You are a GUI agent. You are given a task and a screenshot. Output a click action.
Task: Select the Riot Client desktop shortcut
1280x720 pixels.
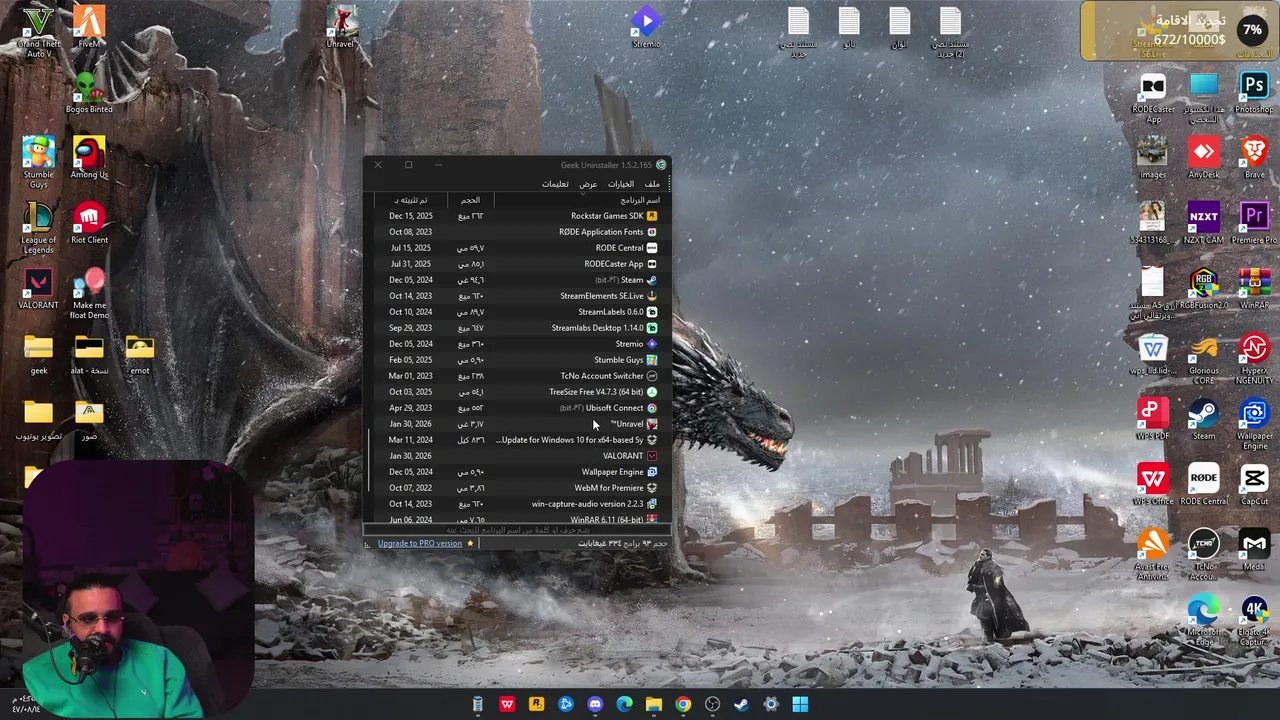[x=89, y=223]
